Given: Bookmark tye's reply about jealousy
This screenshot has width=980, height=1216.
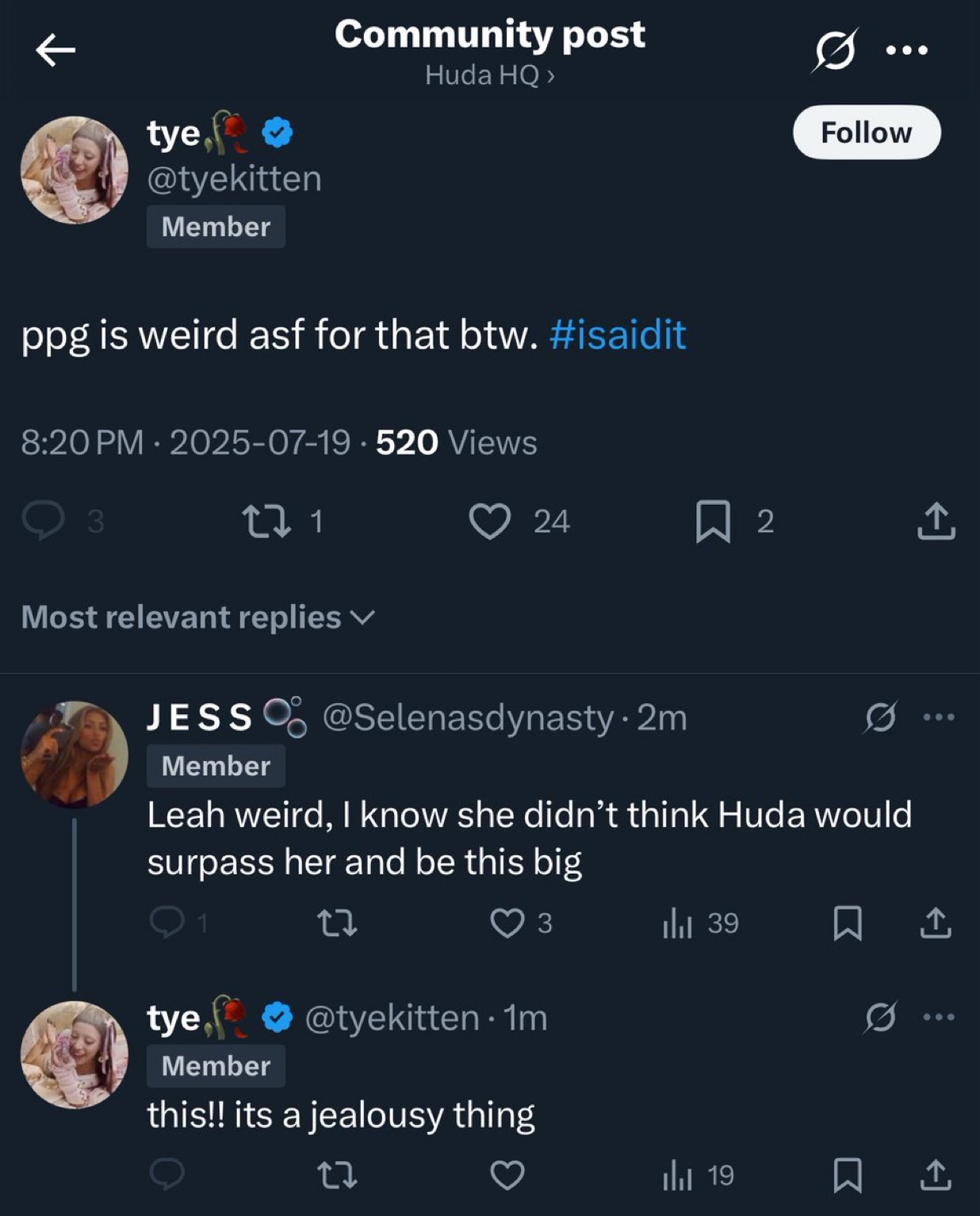Looking at the screenshot, I should pyautogui.click(x=848, y=1175).
